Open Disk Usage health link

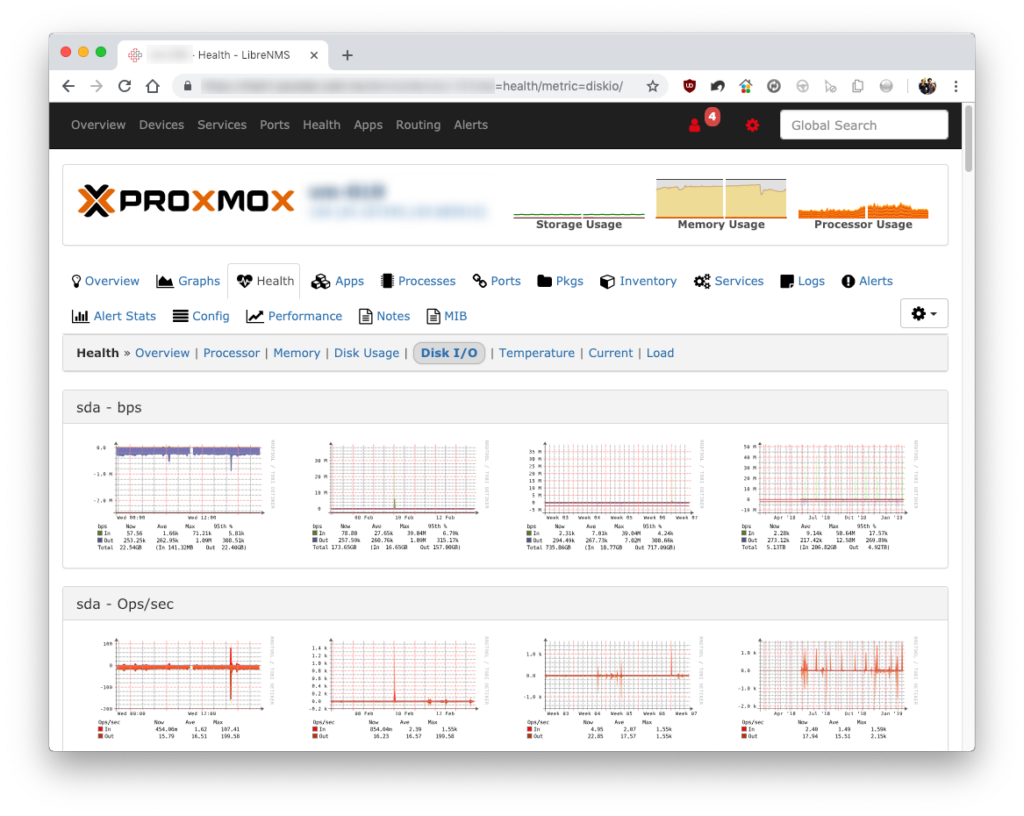366,353
